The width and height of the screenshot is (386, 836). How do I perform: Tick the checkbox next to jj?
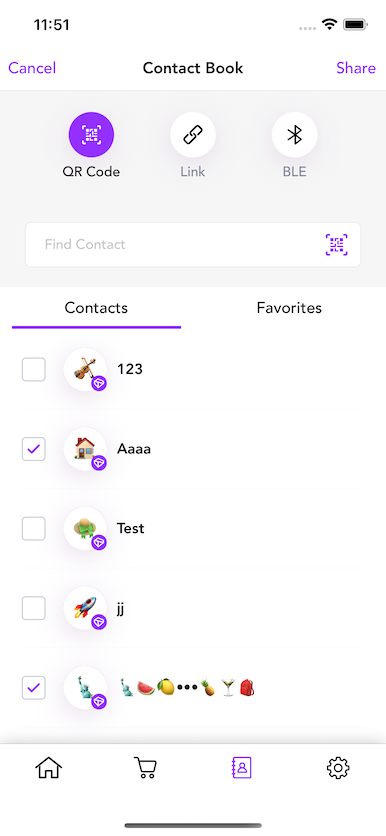pyautogui.click(x=34, y=608)
